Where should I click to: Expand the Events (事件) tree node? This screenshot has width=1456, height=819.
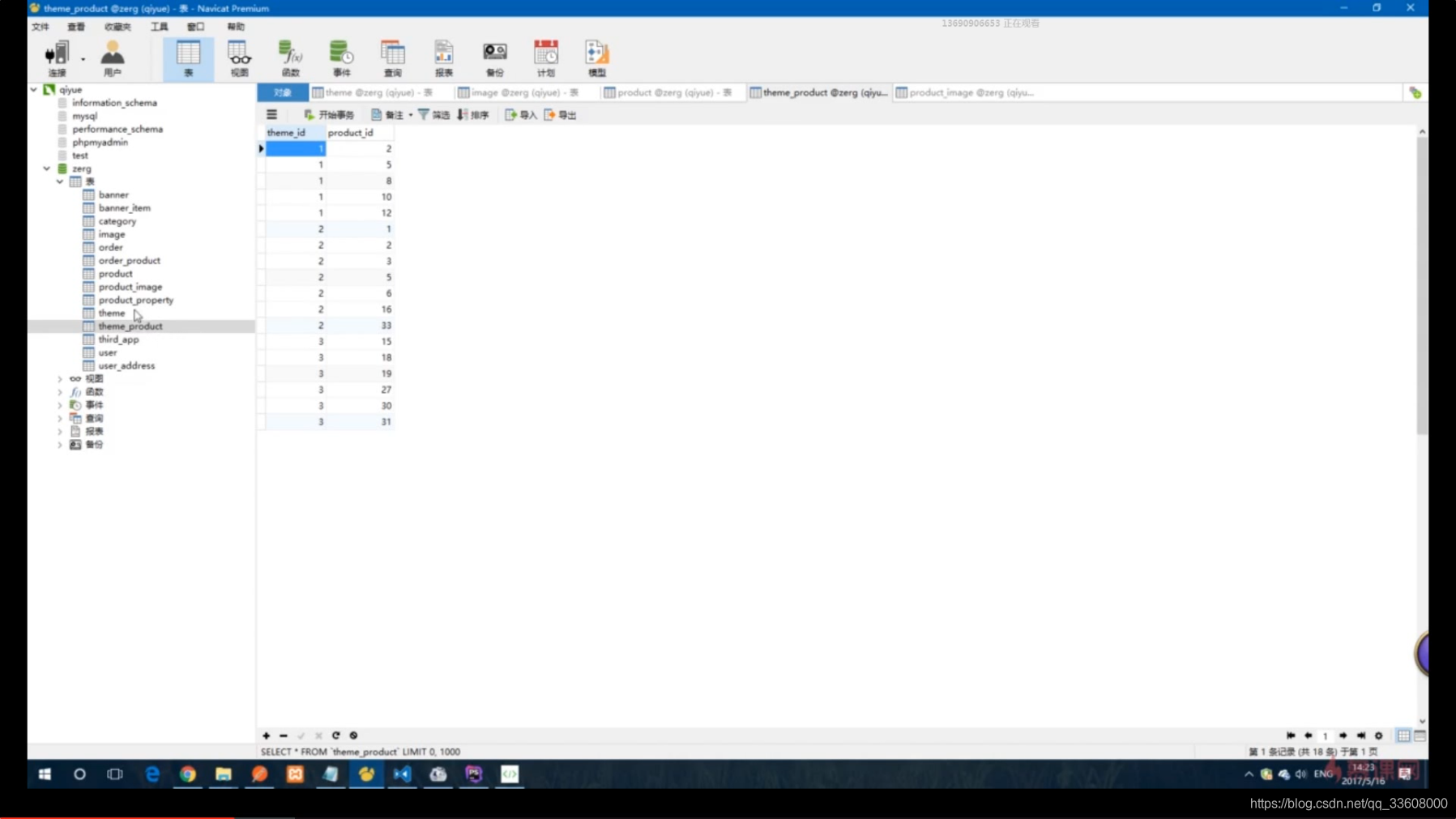coord(60,405)
